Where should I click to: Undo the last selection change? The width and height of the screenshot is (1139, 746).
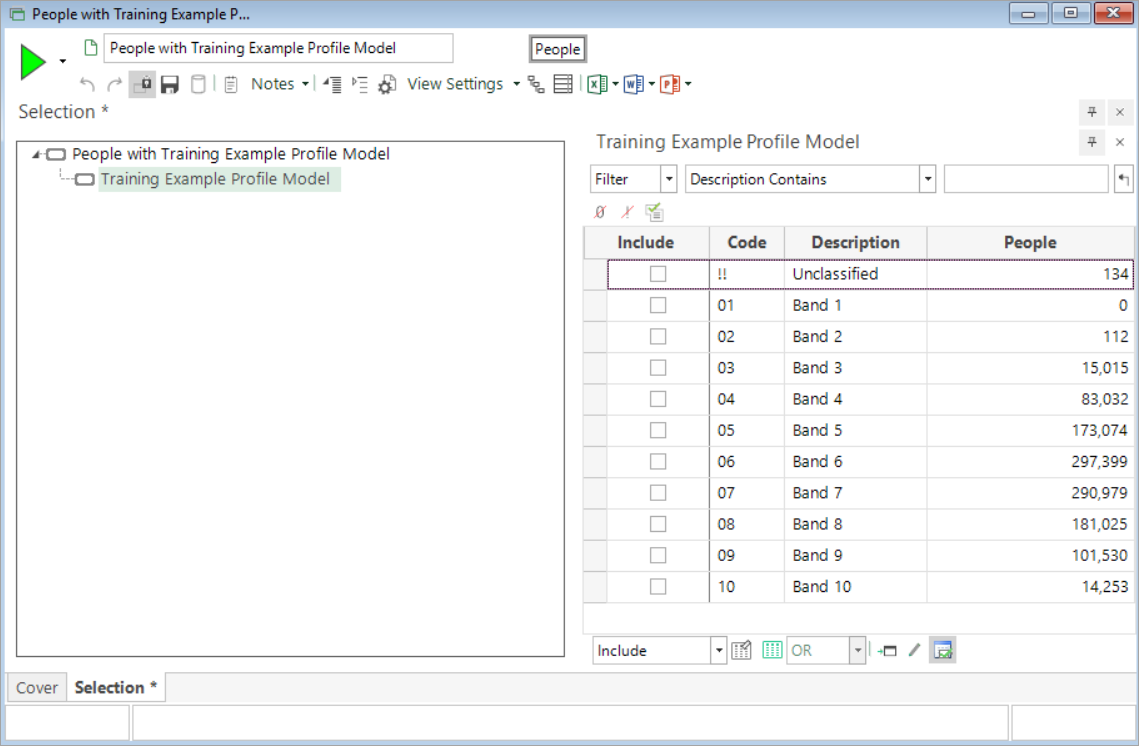pyautogui.click(x=87, y=84)
